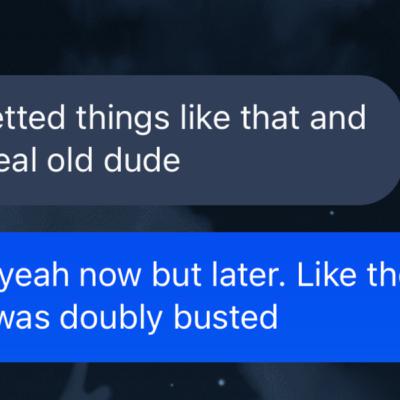Viewport: 400px width, 400px height.
Task: Tap the chat background below the blue message
Action: (x=200, y=381)
